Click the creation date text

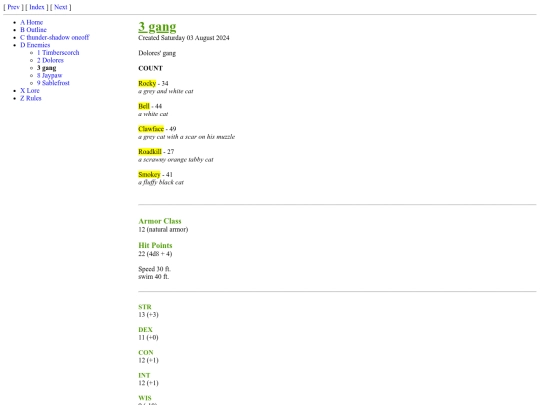pyautogui.click(x=184, y=38)
